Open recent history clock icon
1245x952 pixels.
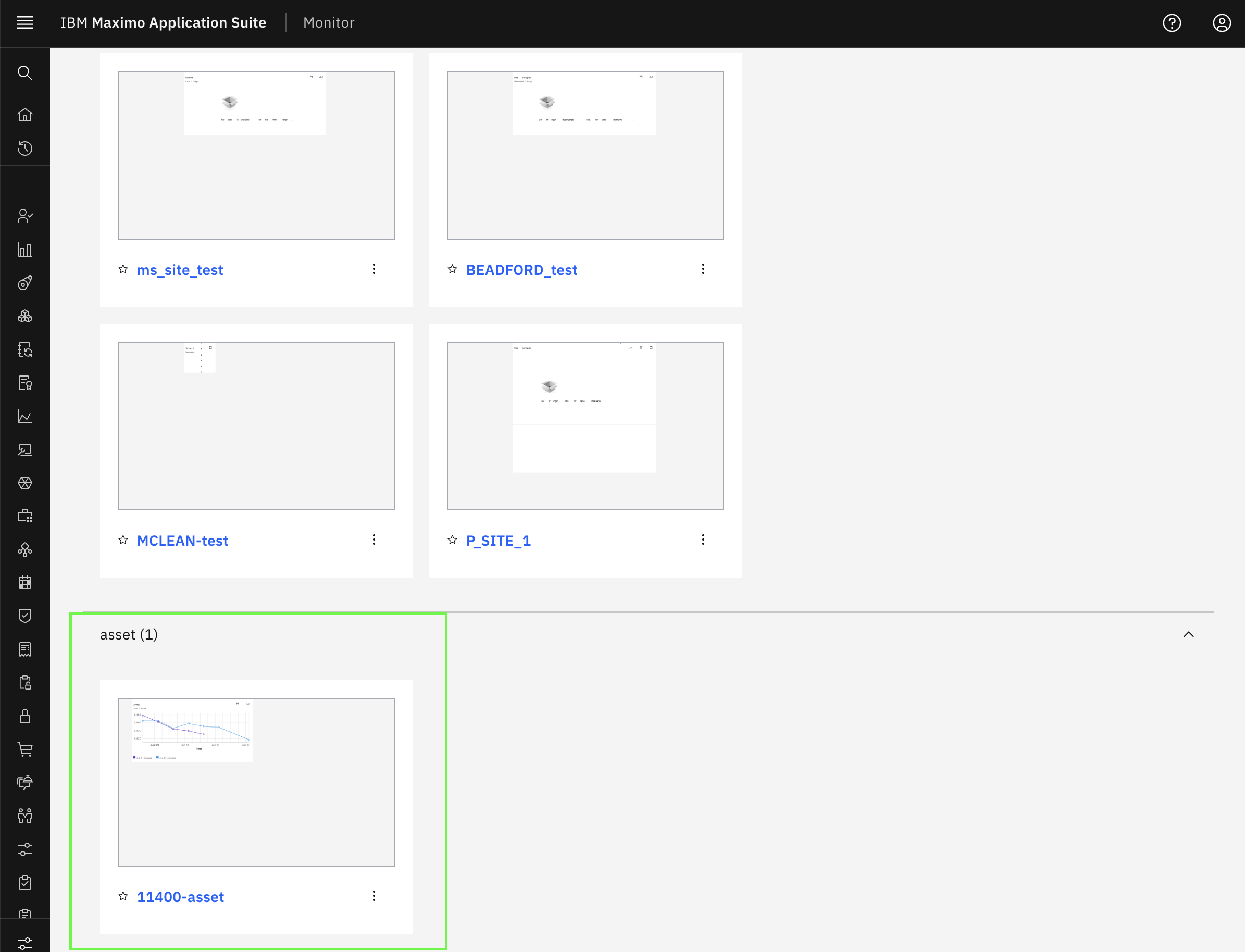pyautogui.click(x=25, y=148)
